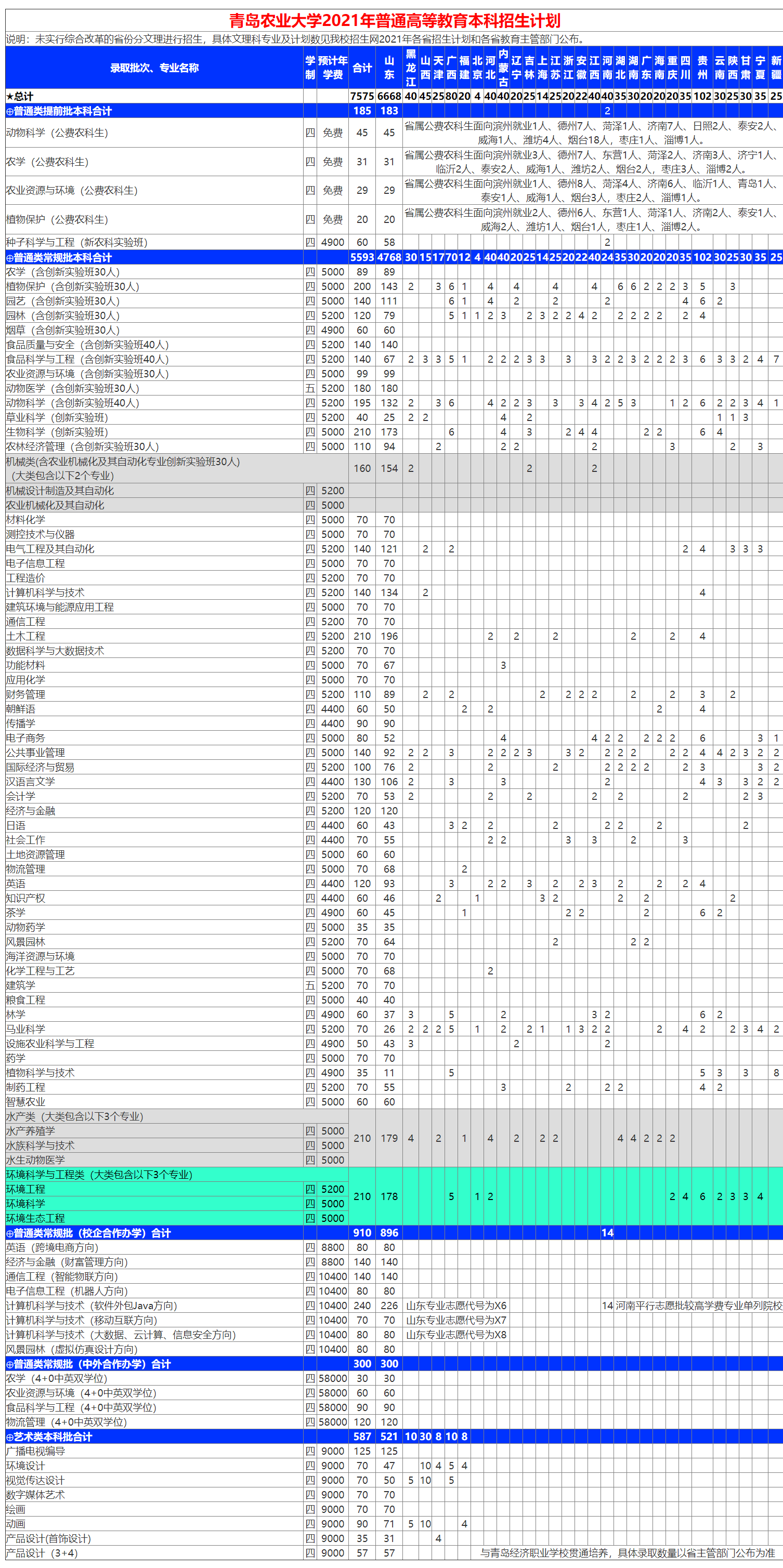Click 种子科学与工程（新农科实验班）row

(x=394, y=242)
